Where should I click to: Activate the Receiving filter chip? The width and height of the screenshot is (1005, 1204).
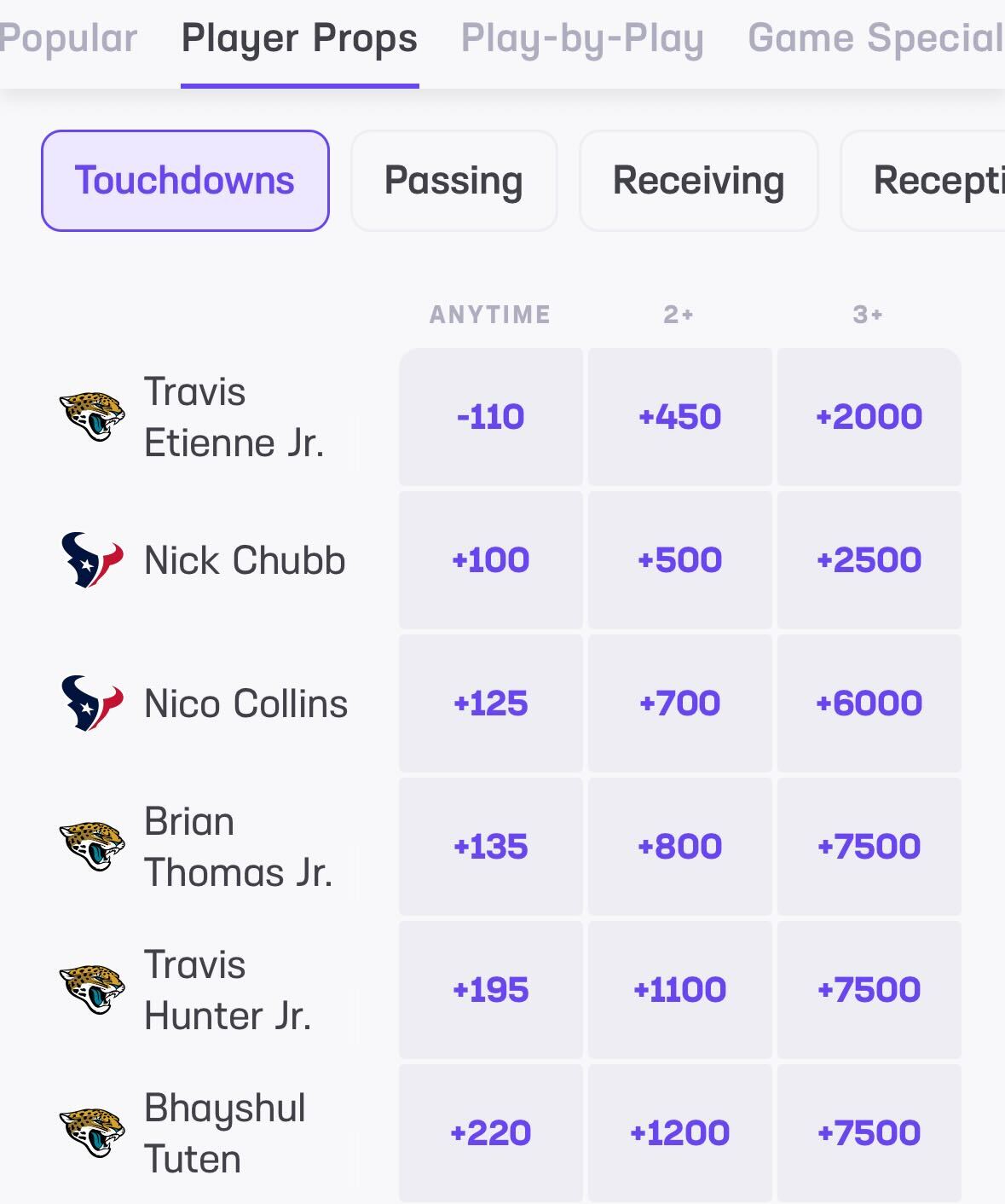[698, 180]
